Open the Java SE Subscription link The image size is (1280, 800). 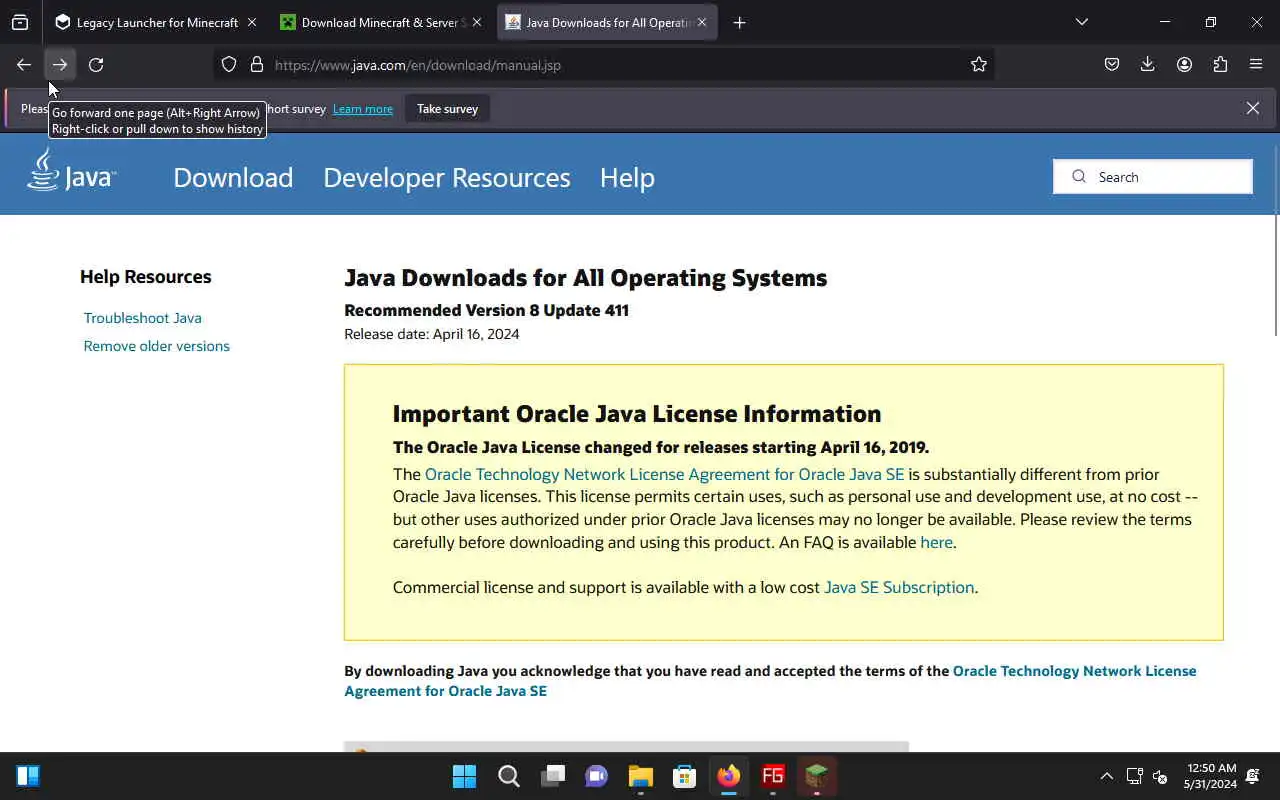coord(899,587)
